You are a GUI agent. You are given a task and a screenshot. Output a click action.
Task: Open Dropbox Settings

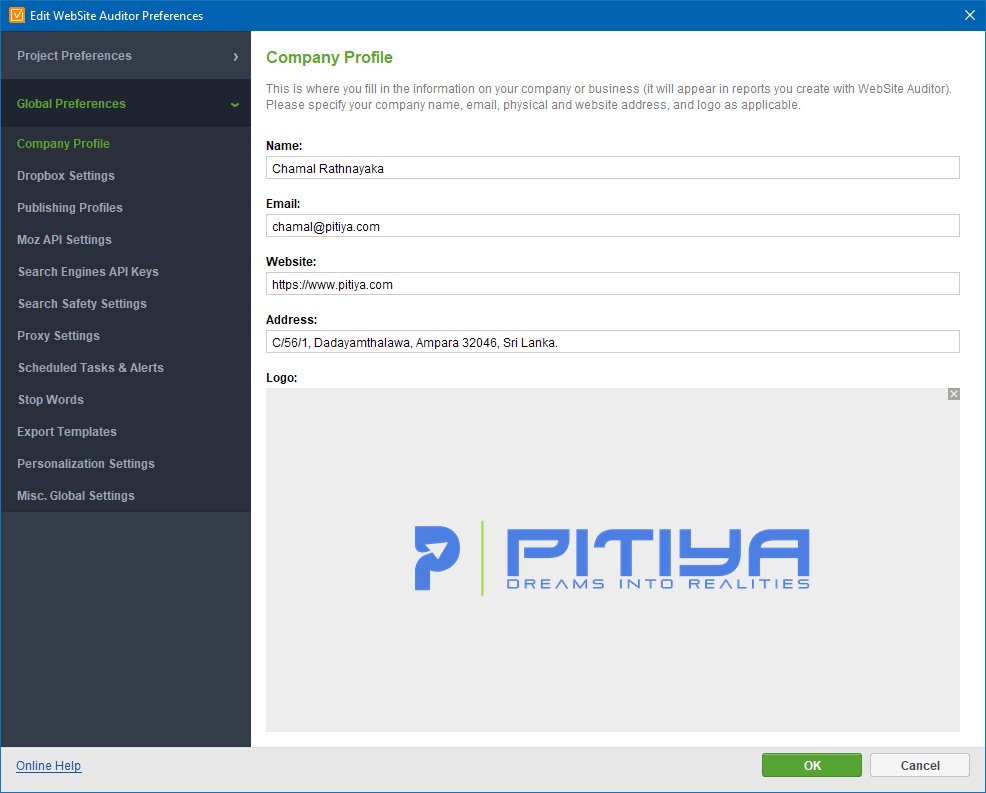65,176
